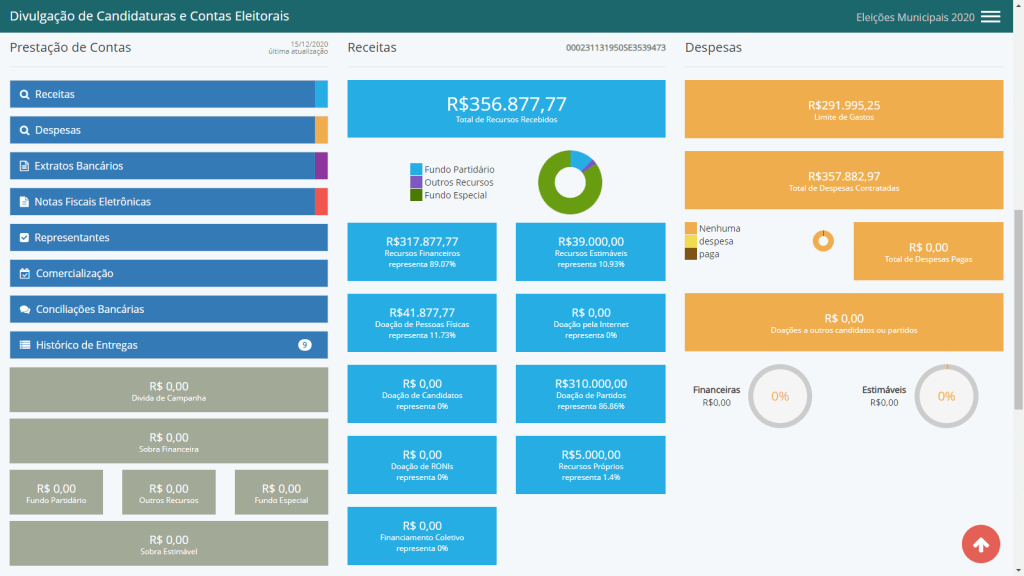Select the Comercialização menu item
The height and width of the screenshot is (576, 1024).
point(168,274)
